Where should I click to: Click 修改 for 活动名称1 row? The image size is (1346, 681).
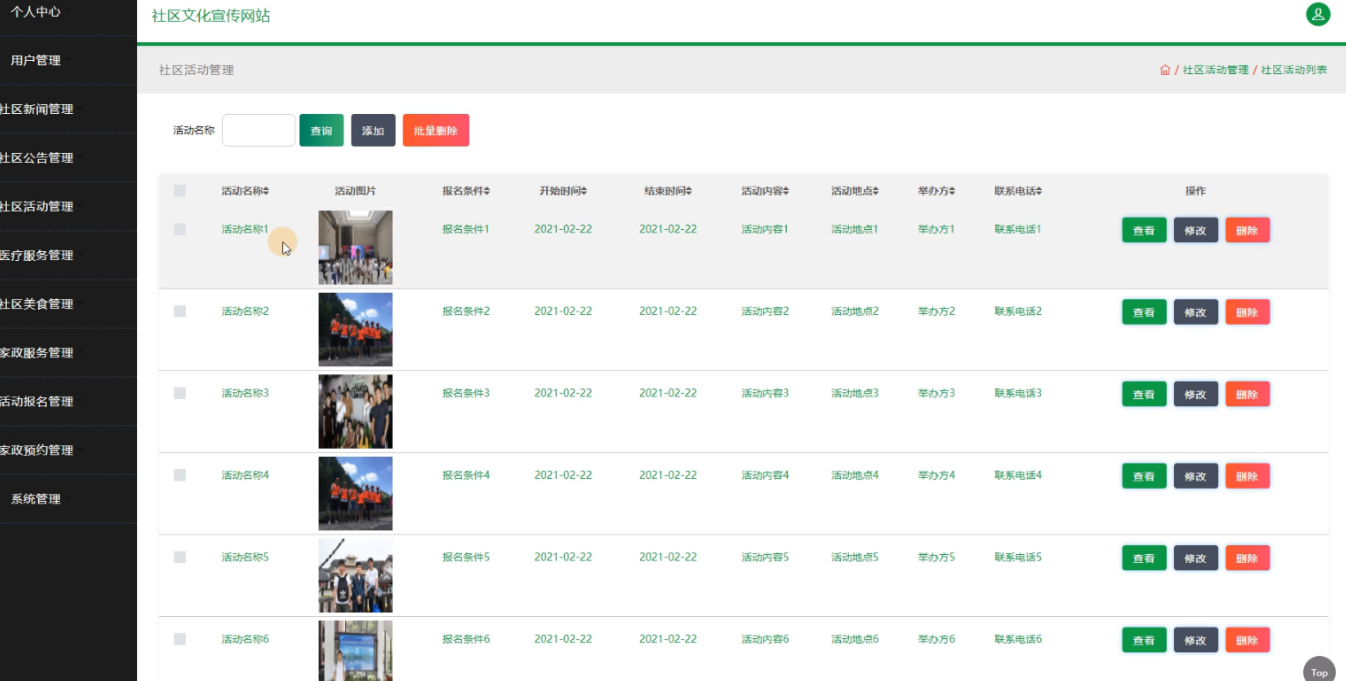(1196, 230)
